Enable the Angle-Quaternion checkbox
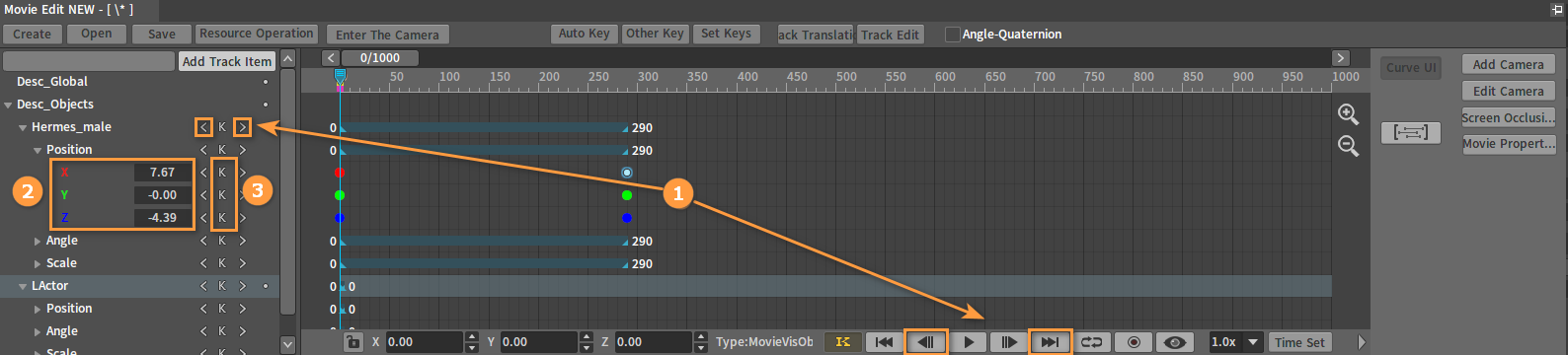 pyautogui.click(x=952, y=34)
